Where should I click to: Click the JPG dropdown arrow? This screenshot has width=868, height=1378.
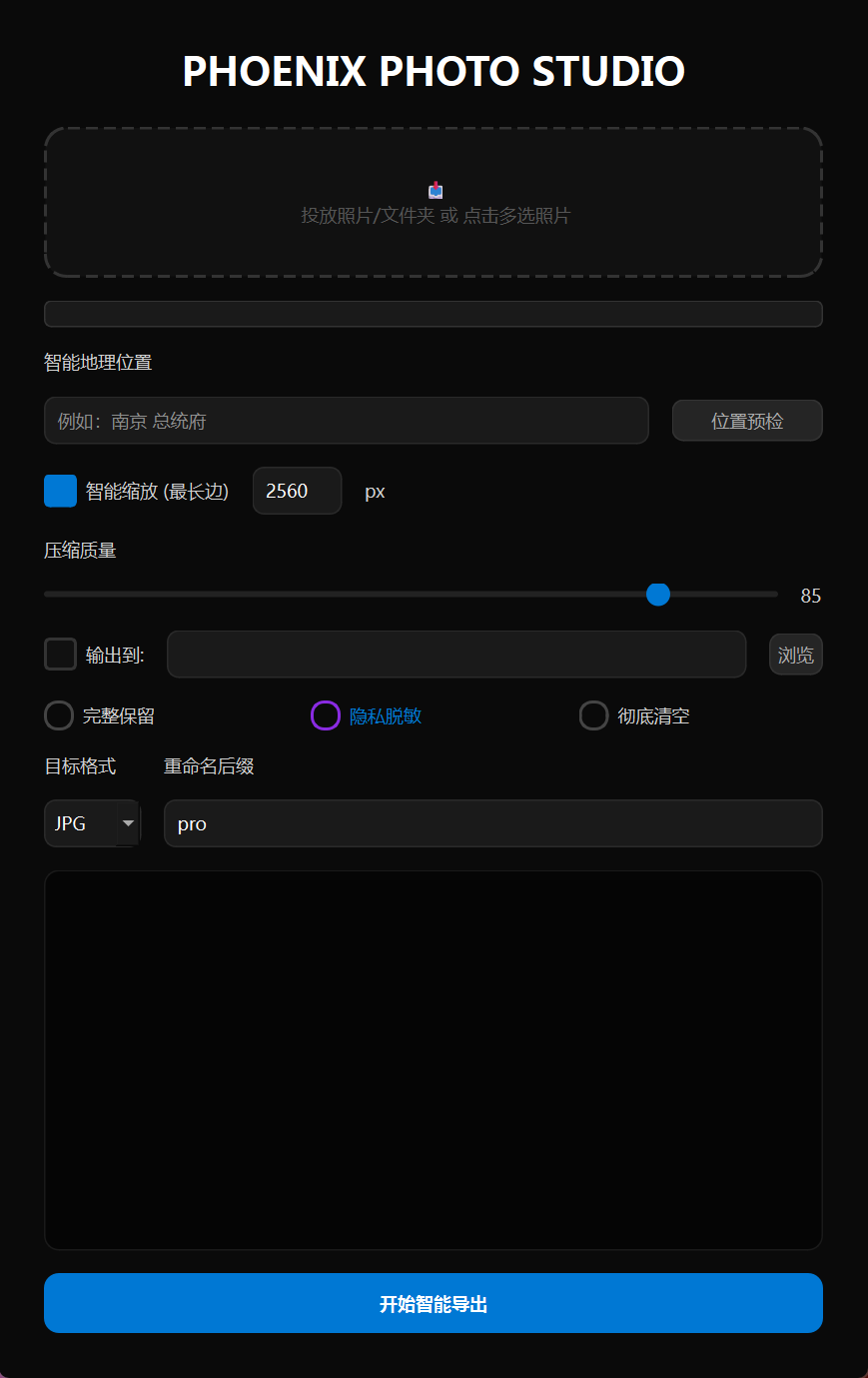(x=128, y=823)
